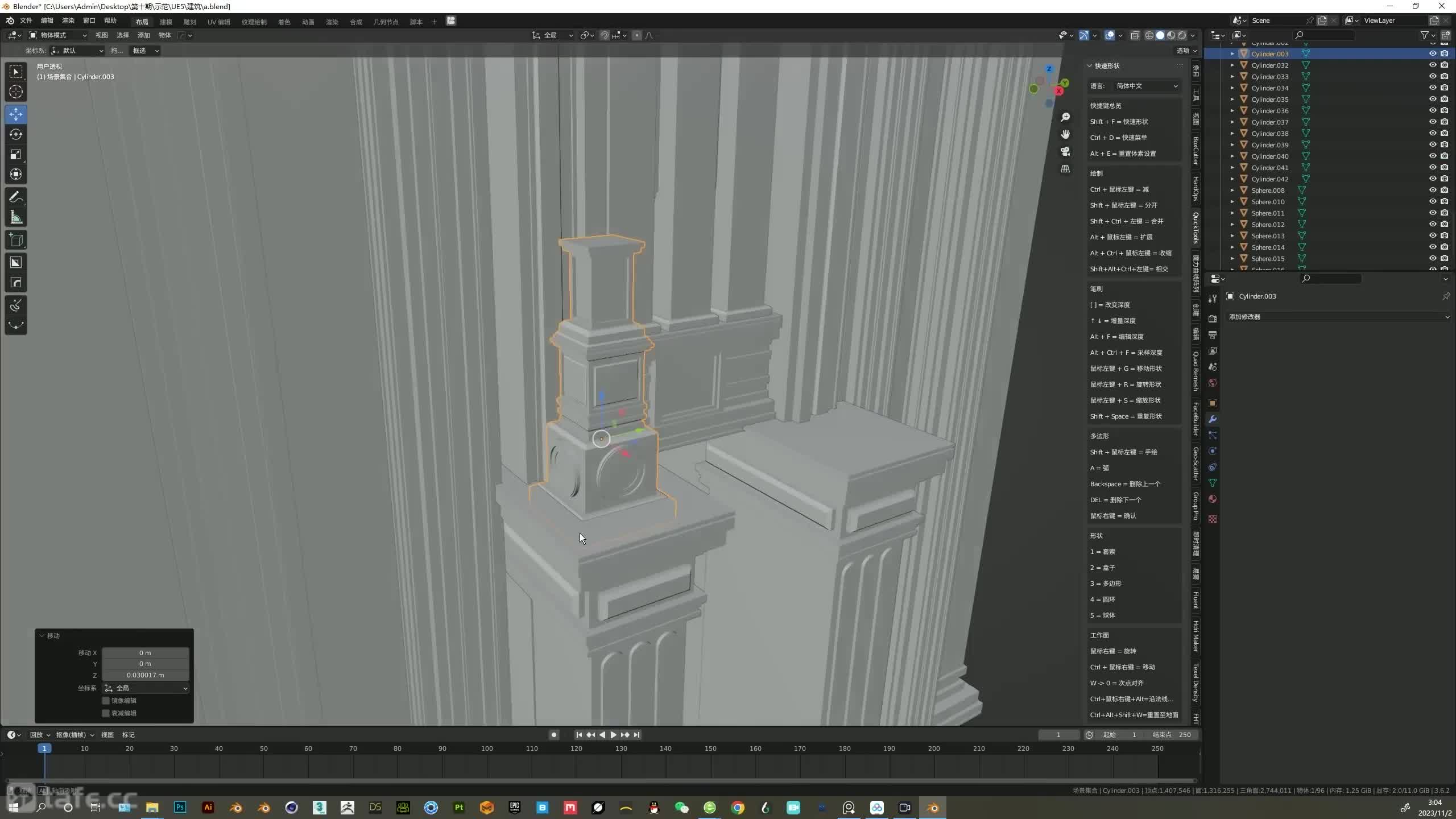1456x819 pixels.
Task: Select the Transform tool
Action: click(16, 174)
